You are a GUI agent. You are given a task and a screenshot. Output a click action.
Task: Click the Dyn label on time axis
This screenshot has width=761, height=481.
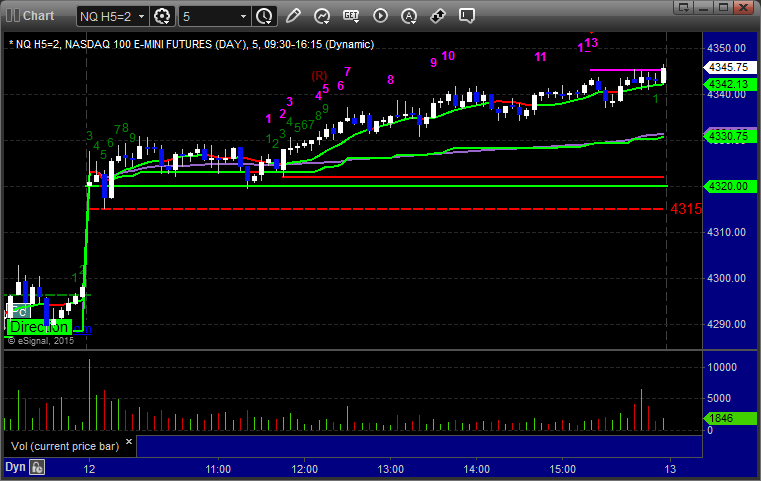(x=15, y=467)
